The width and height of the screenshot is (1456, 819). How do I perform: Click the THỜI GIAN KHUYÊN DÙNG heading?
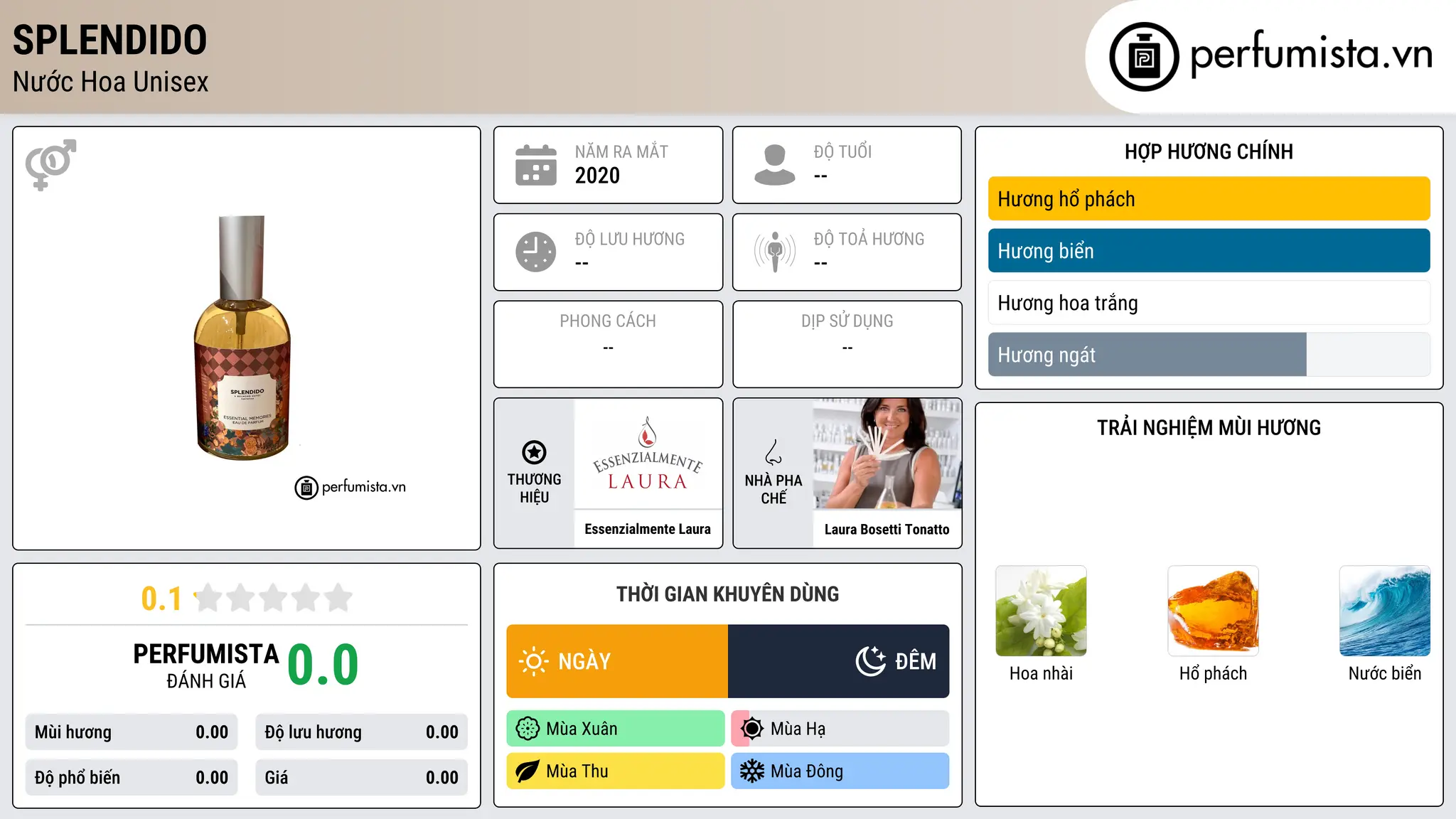(x=727, y=594)
